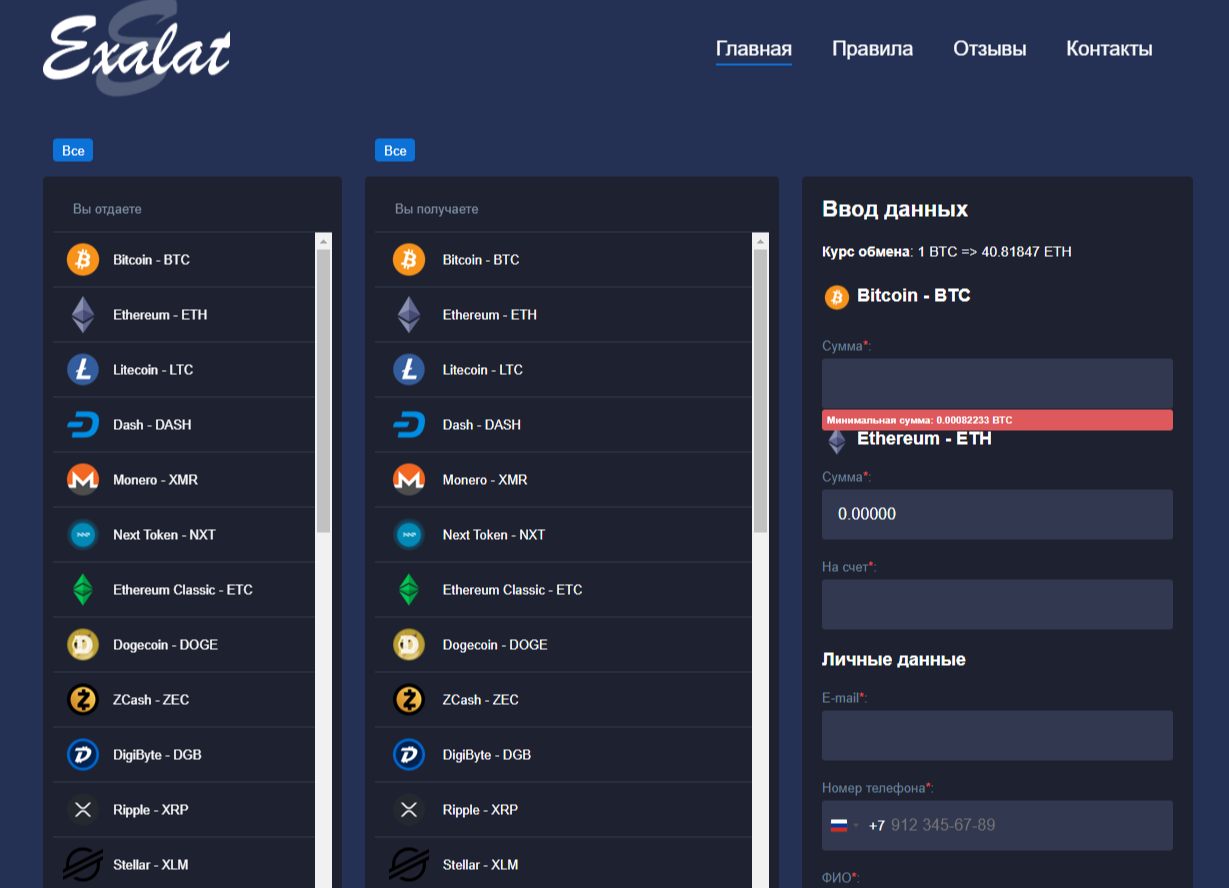Select 'Ripple - XRP' text in 'Вы получаете'

pyautogui.click(x=480, y=810)
